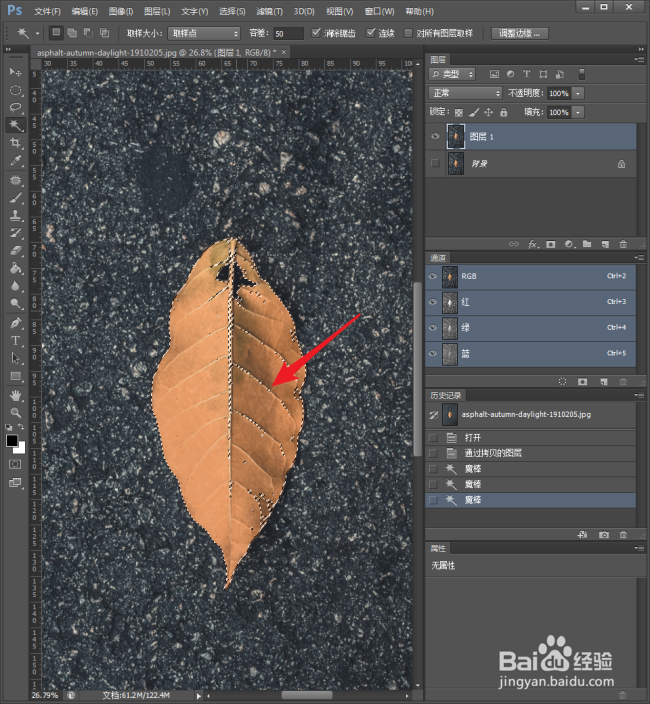Toggle RGB channel visibility eye
Screen dimensions: 650x704
[433, 276]
